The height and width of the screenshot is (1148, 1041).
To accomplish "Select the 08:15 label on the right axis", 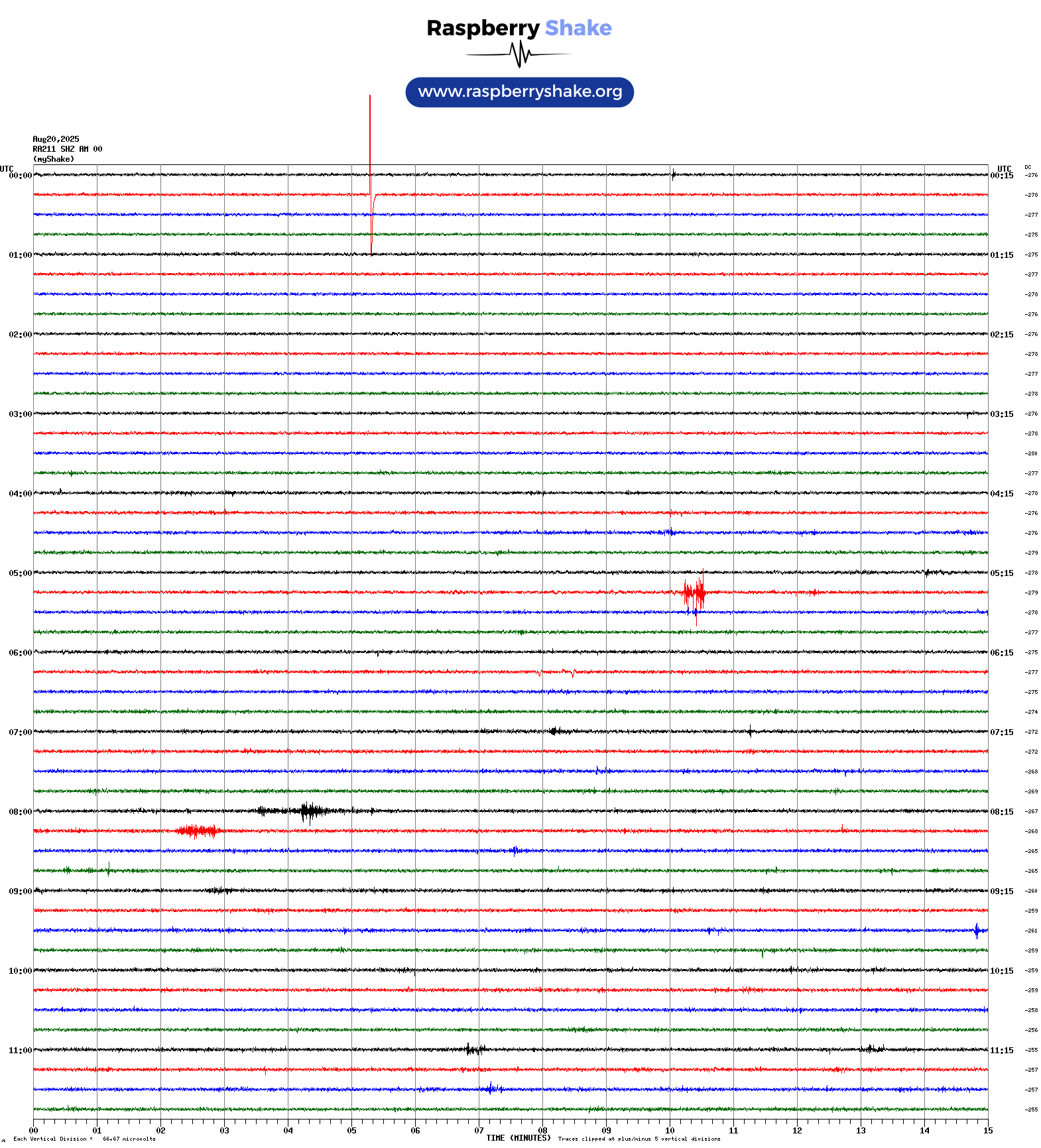I will pyautogui.click(x=1001, y=812).
